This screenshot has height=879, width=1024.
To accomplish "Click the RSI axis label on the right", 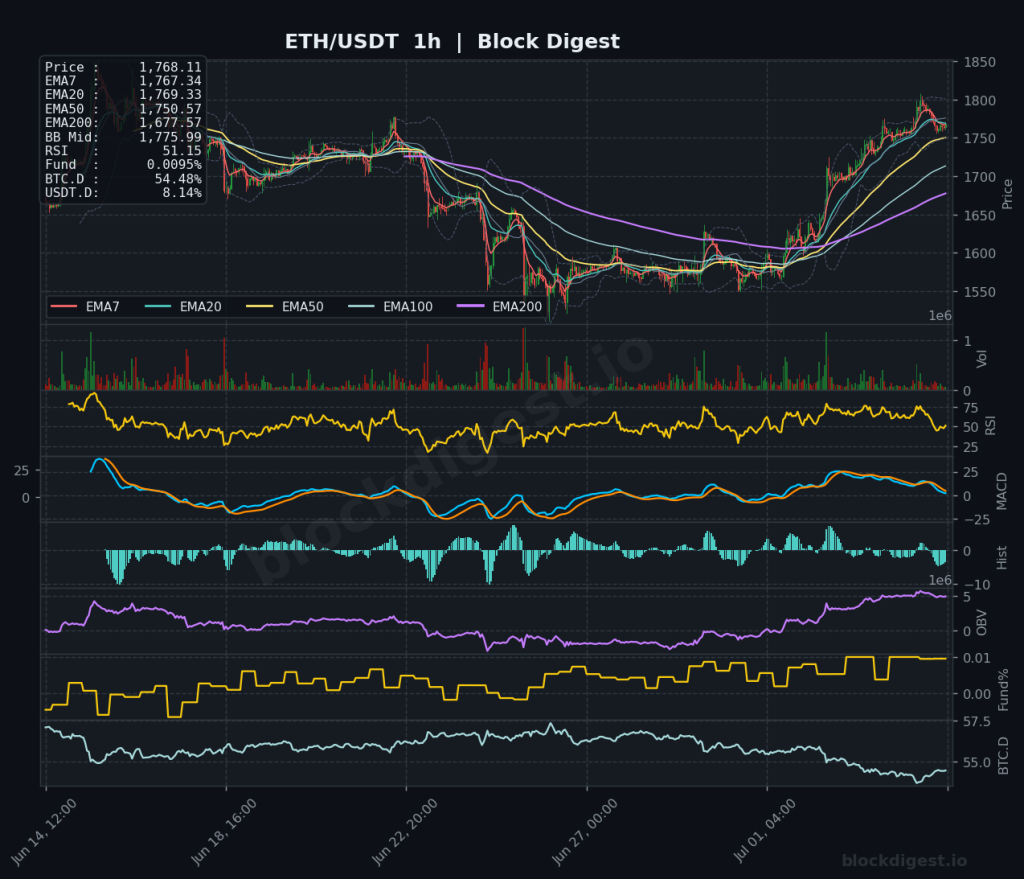I will coord(991,425).
